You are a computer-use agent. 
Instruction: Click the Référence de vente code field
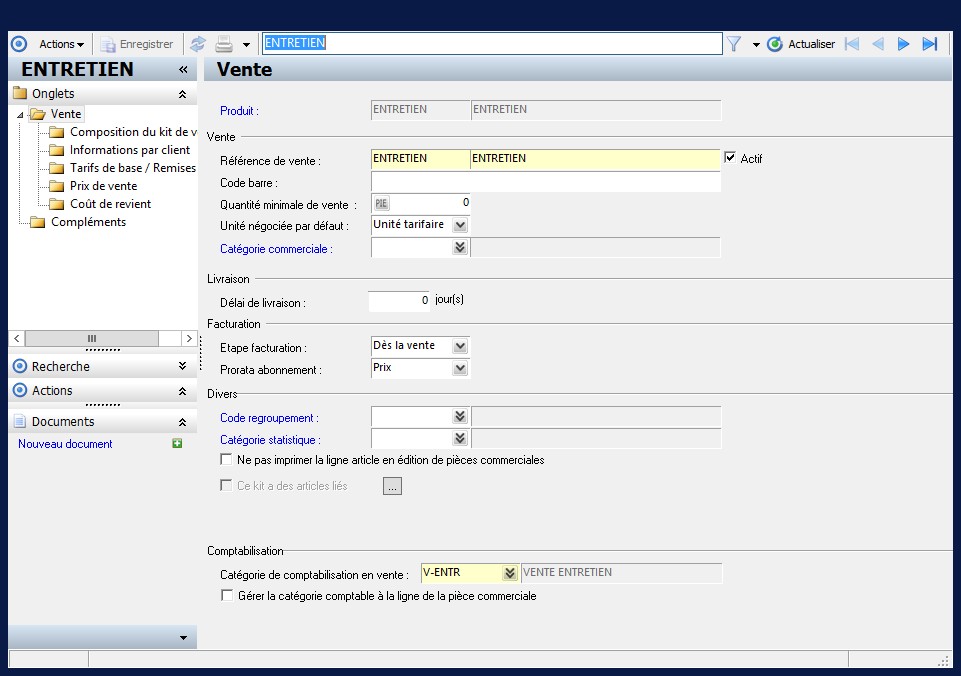pyautogui.click(x=420, y=159)
